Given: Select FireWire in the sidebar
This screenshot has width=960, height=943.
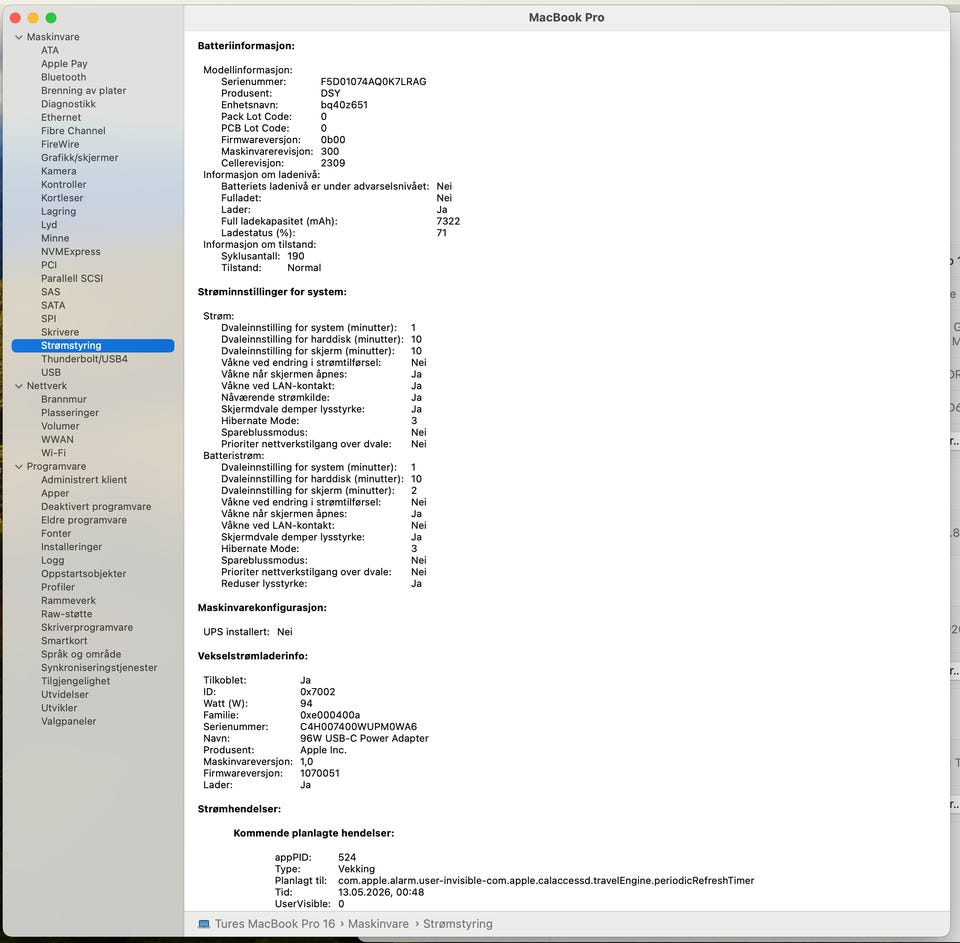Looking at the screenshot, I should click(60, 145).
